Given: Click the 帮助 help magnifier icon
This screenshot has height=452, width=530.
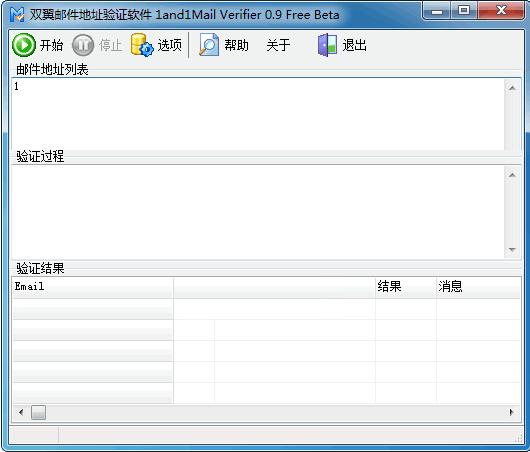Looking at the screenshot, I should pyautogui.click(x=209, y=45).
